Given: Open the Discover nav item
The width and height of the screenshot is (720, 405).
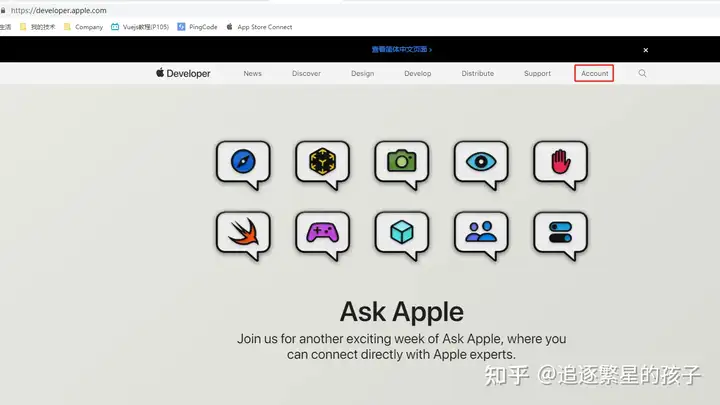Looking at the screenshot, I should coord(306,73).
